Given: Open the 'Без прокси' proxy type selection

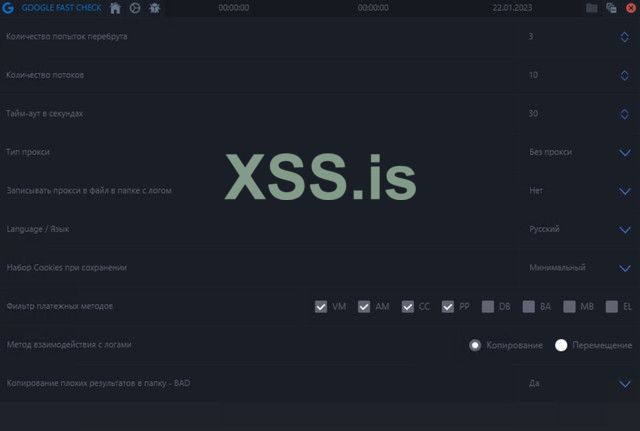Looking at the screenshot, I should (x=551, y=152).
